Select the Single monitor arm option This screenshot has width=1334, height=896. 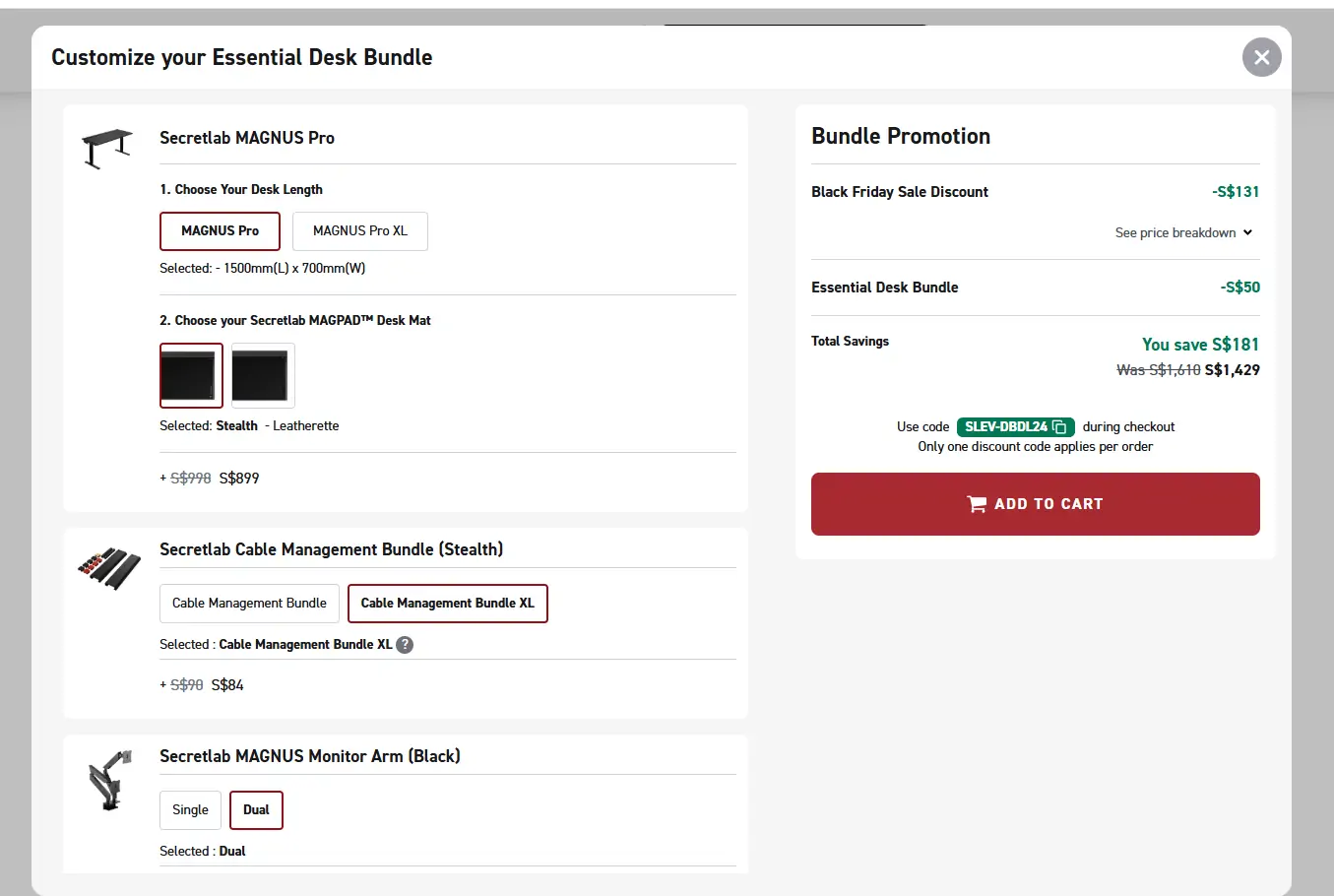(190, 810)
